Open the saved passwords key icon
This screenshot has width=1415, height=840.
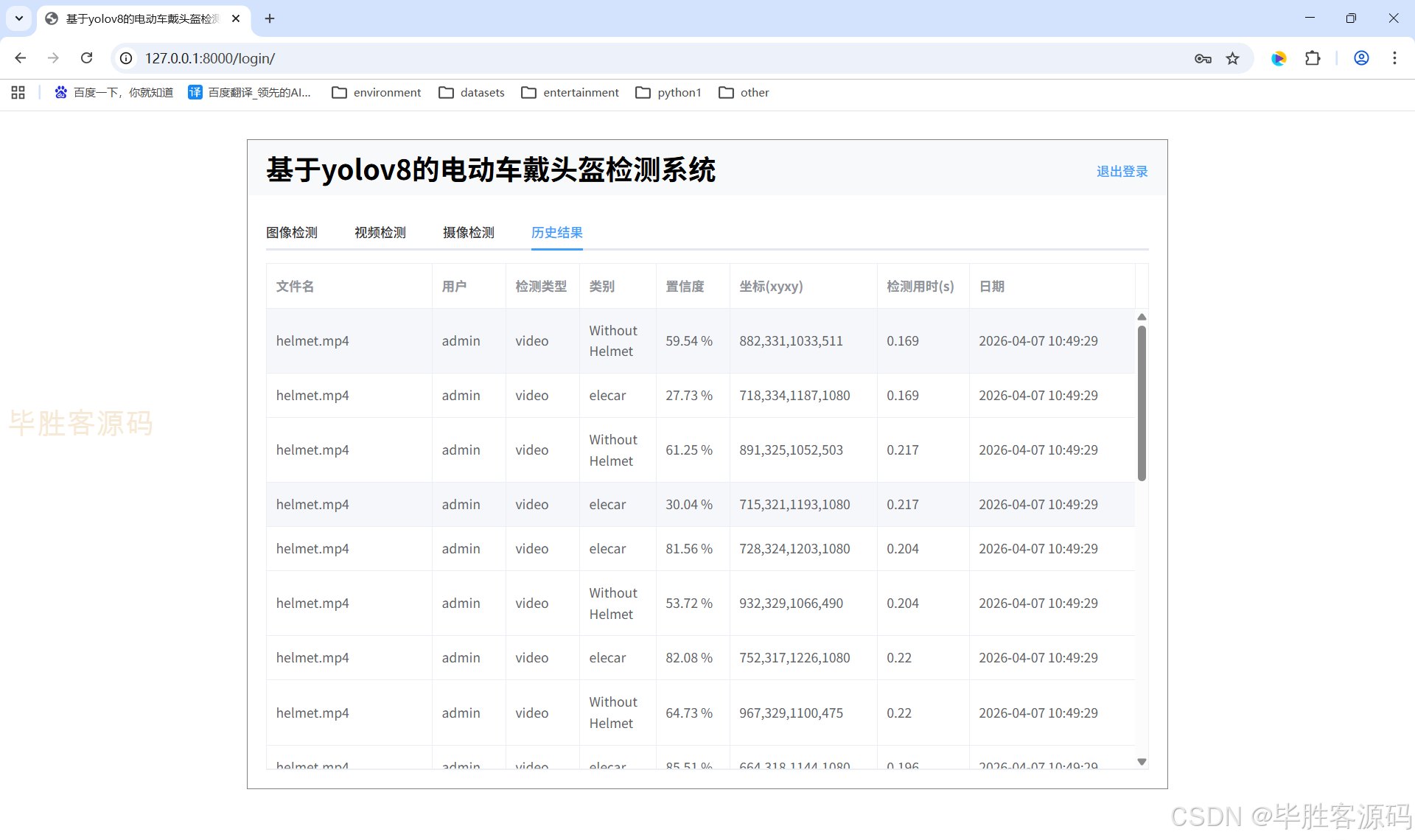[1203, 58]
